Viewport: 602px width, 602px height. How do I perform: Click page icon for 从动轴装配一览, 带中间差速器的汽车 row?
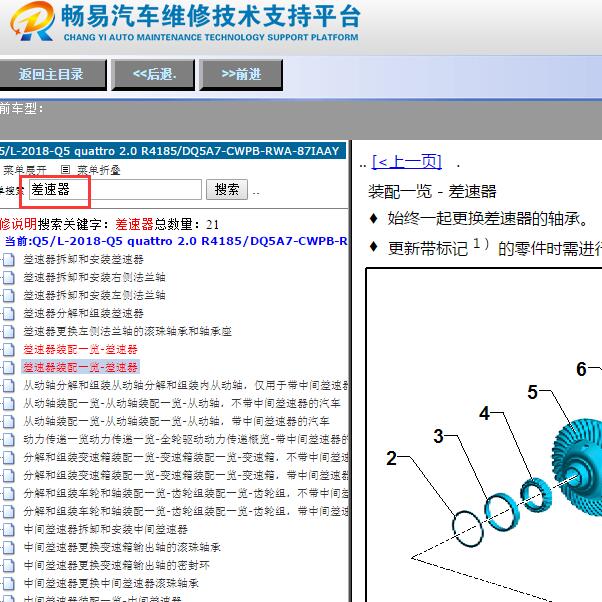[8, 422]
